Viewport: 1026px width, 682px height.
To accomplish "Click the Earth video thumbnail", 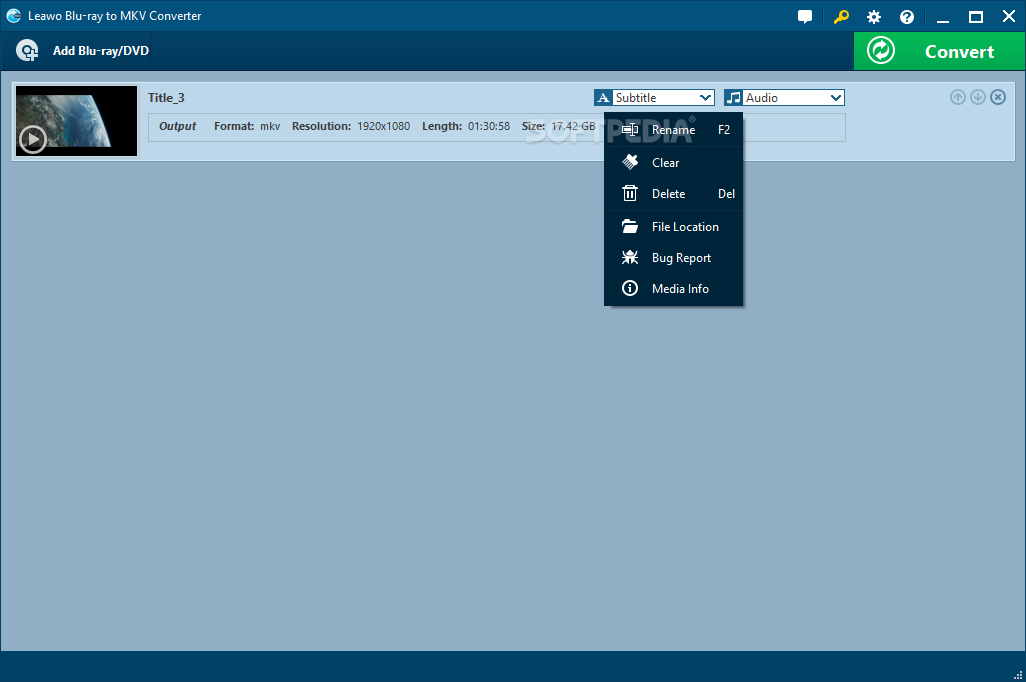I will tap(77, 121).
